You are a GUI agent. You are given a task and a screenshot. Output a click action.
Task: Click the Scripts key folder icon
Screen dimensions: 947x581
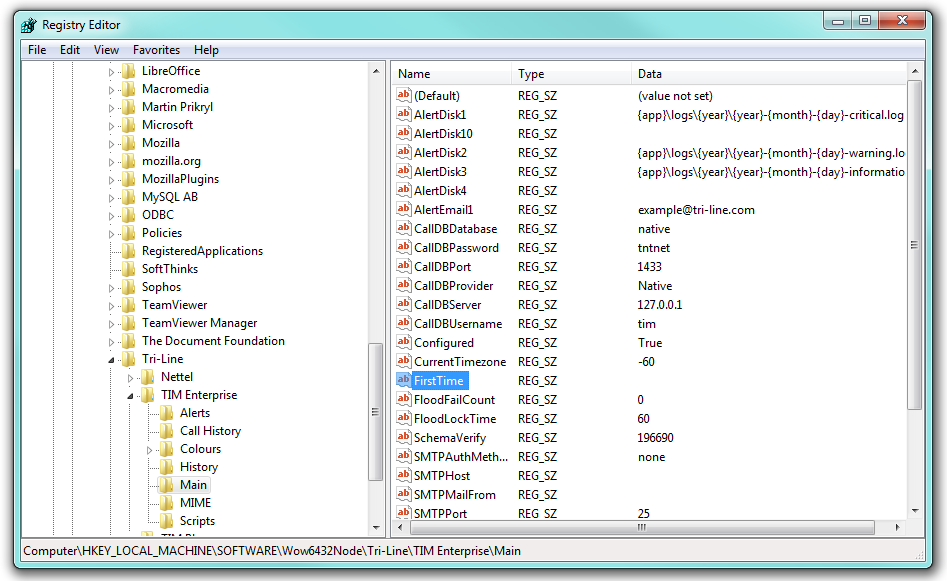(x=166, y=521)
